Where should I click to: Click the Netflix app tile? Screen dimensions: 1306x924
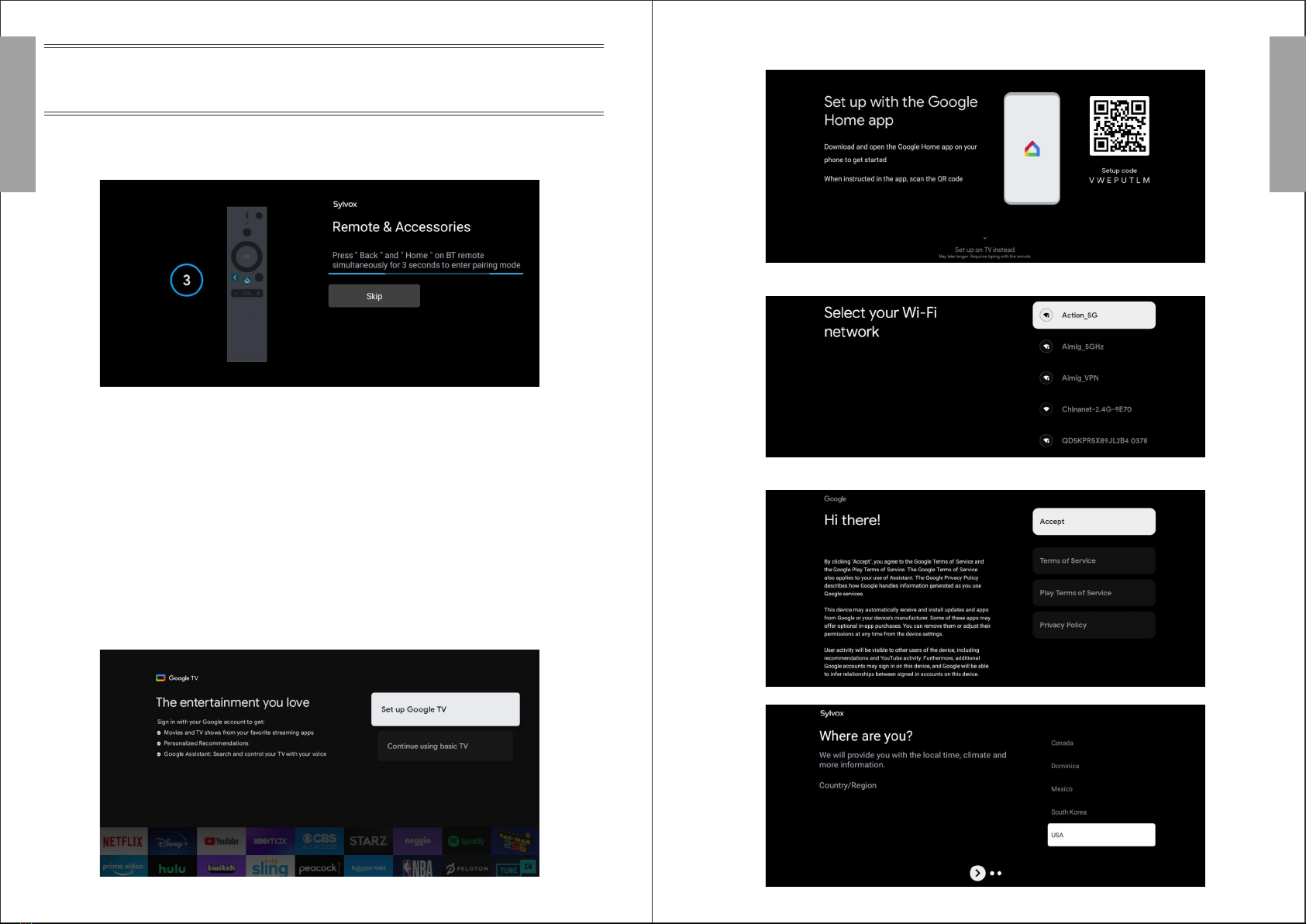123,841
